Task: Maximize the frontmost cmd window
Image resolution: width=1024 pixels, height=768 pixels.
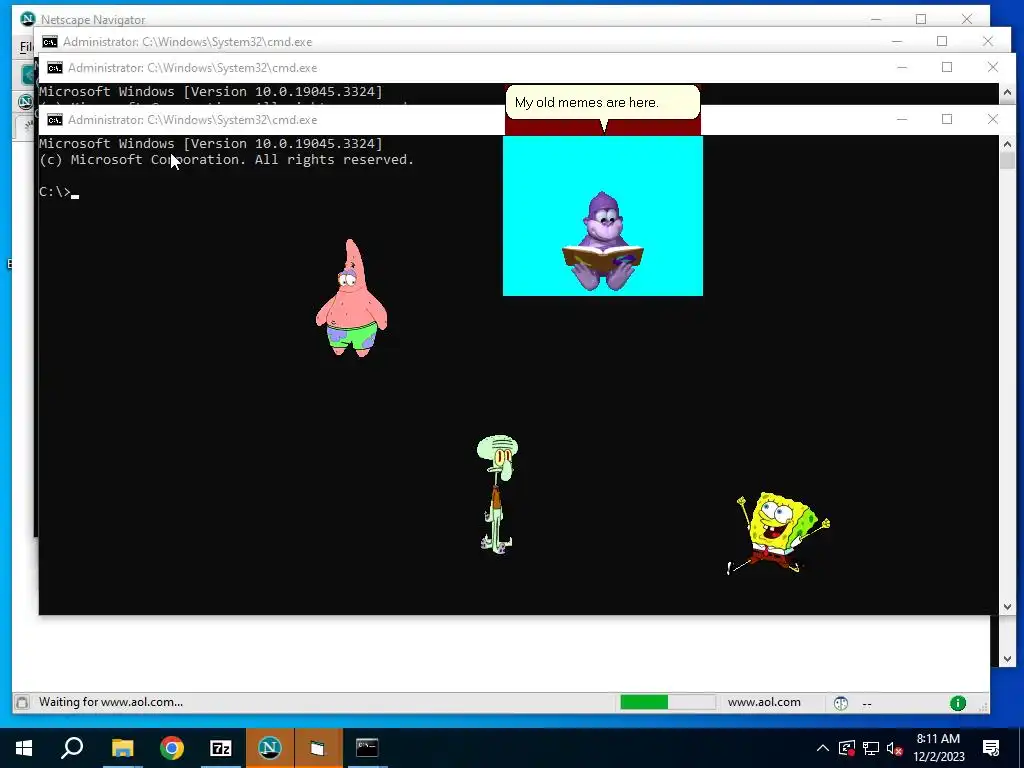Action: pos(947,120)
